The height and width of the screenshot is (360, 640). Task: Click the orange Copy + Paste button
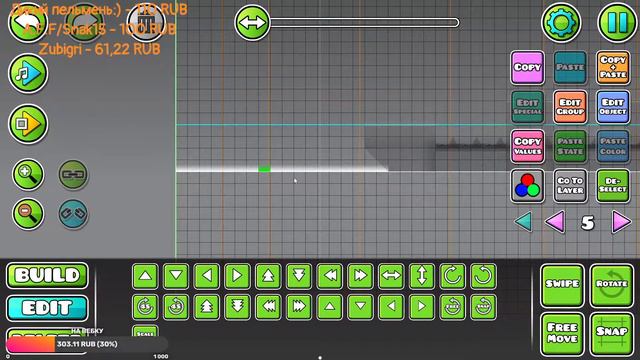[613, 67]
